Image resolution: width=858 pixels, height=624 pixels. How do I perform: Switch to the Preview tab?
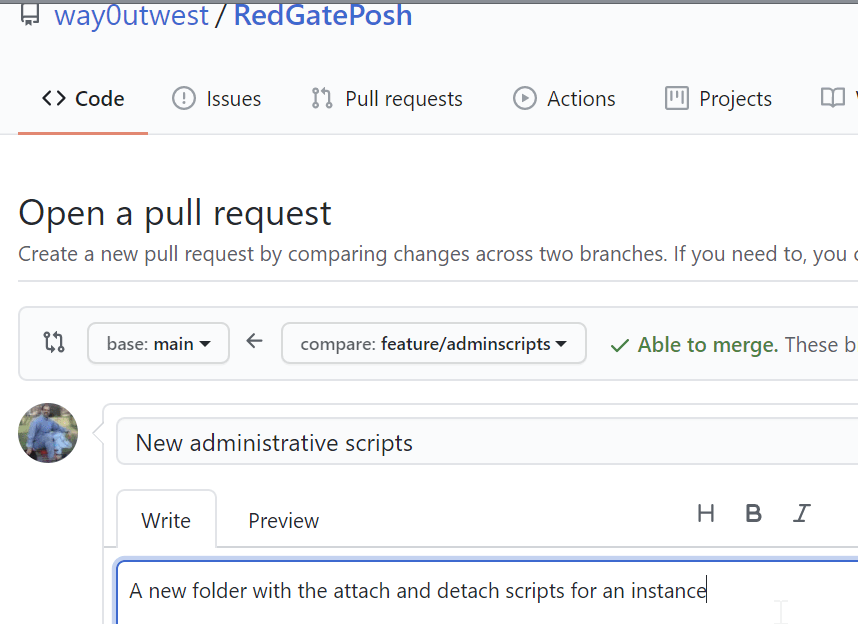point(284,520)
